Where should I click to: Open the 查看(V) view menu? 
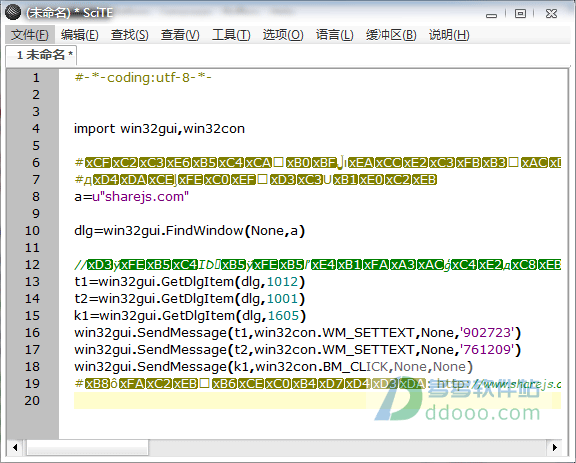(180, 35)
